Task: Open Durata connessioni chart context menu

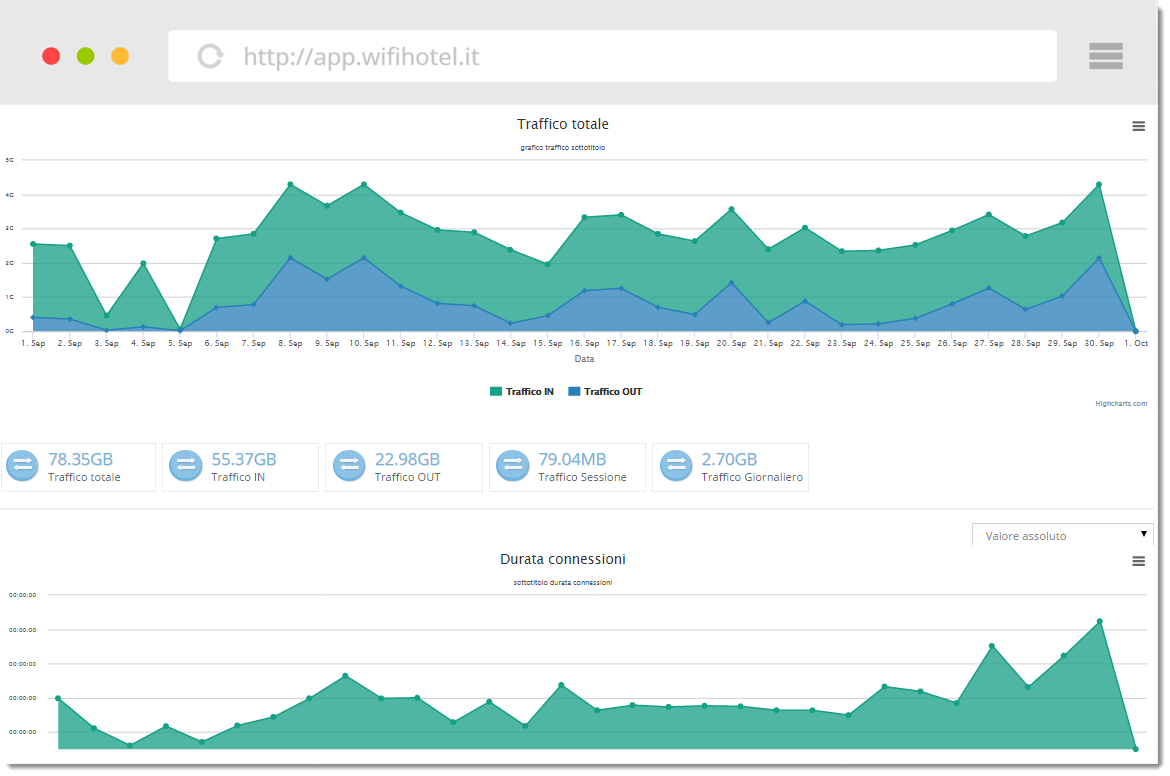Action: pos(1138,561)
